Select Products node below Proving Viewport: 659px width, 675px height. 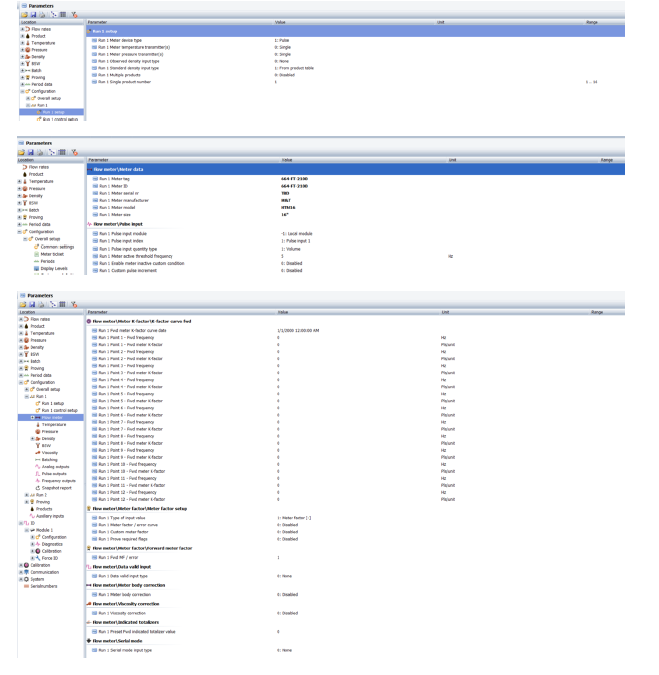44,509
